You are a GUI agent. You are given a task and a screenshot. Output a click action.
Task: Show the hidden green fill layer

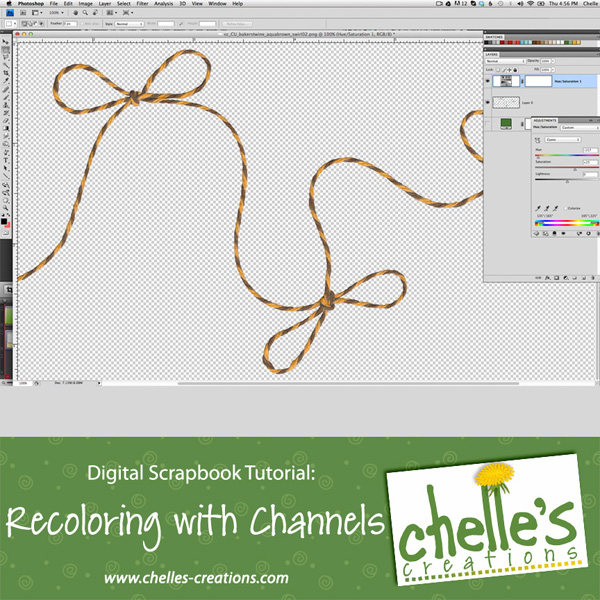488,124
